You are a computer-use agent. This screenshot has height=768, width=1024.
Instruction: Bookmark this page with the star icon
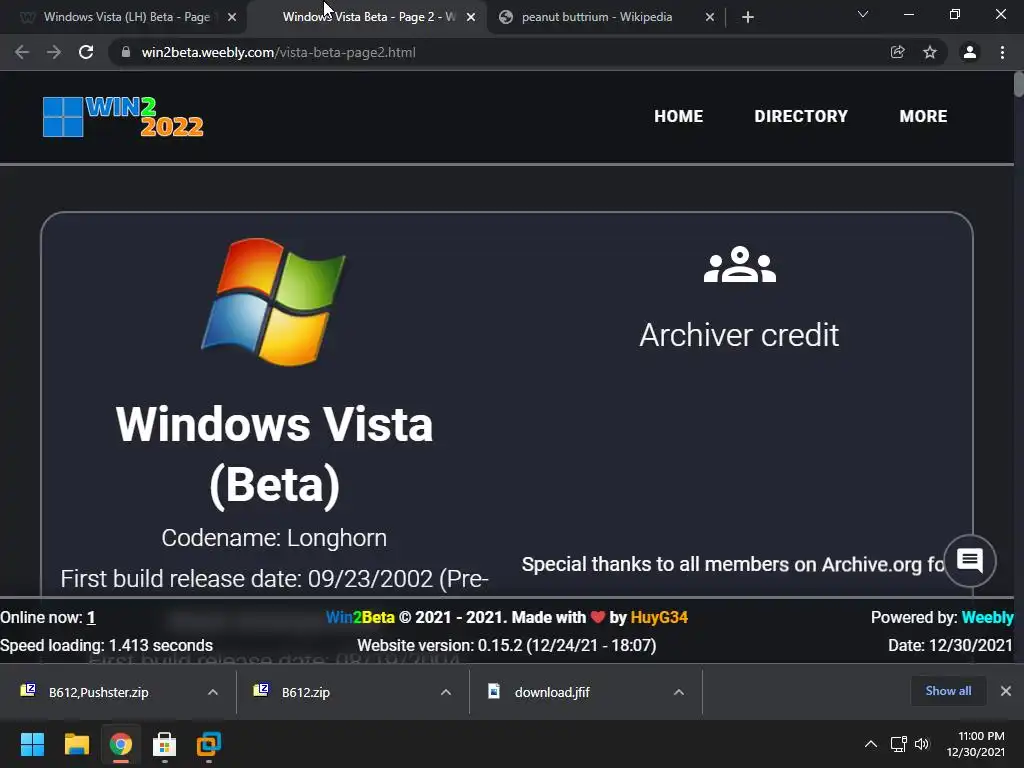tap(930, 52)
